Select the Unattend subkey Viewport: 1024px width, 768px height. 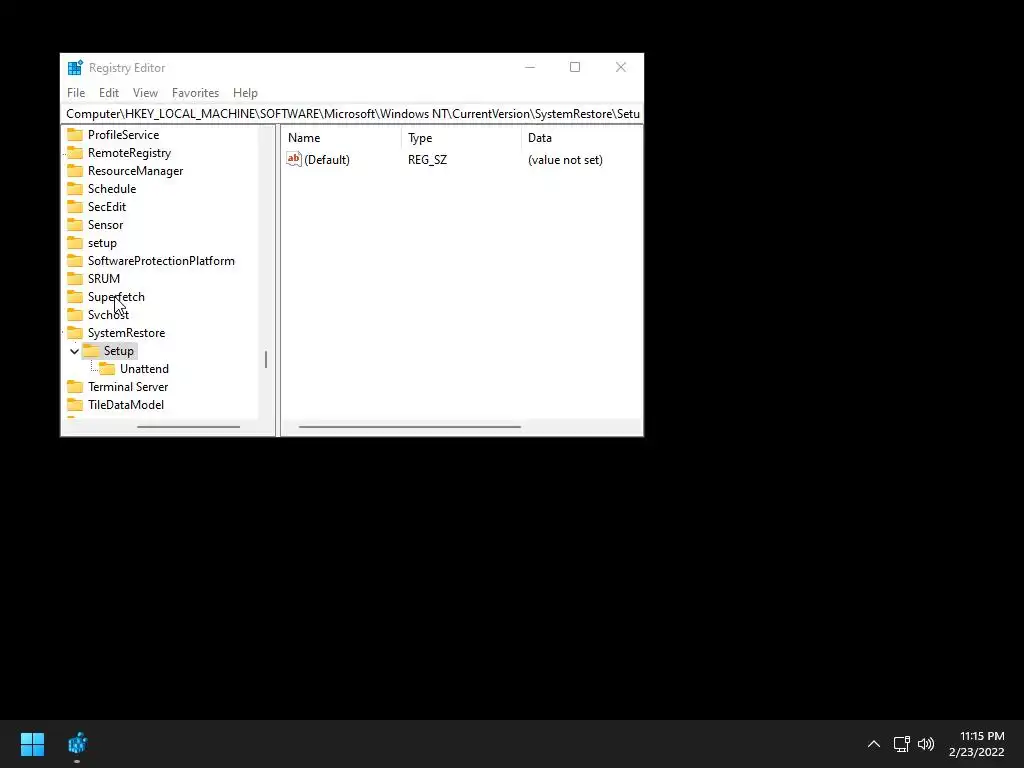pos(144,369)
